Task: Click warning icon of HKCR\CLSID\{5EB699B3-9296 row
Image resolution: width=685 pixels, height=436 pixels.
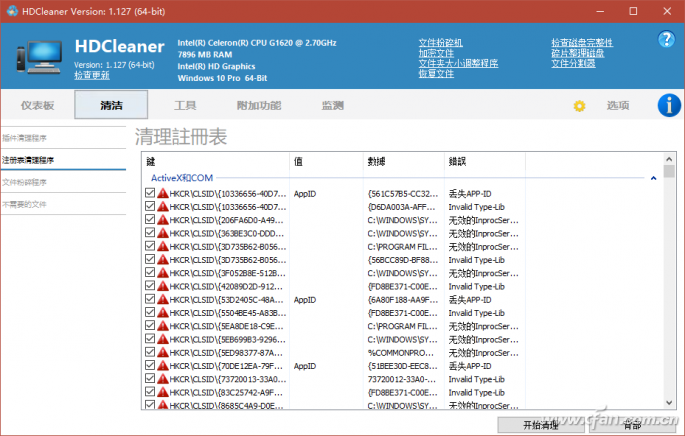Action: click(163, 339)
